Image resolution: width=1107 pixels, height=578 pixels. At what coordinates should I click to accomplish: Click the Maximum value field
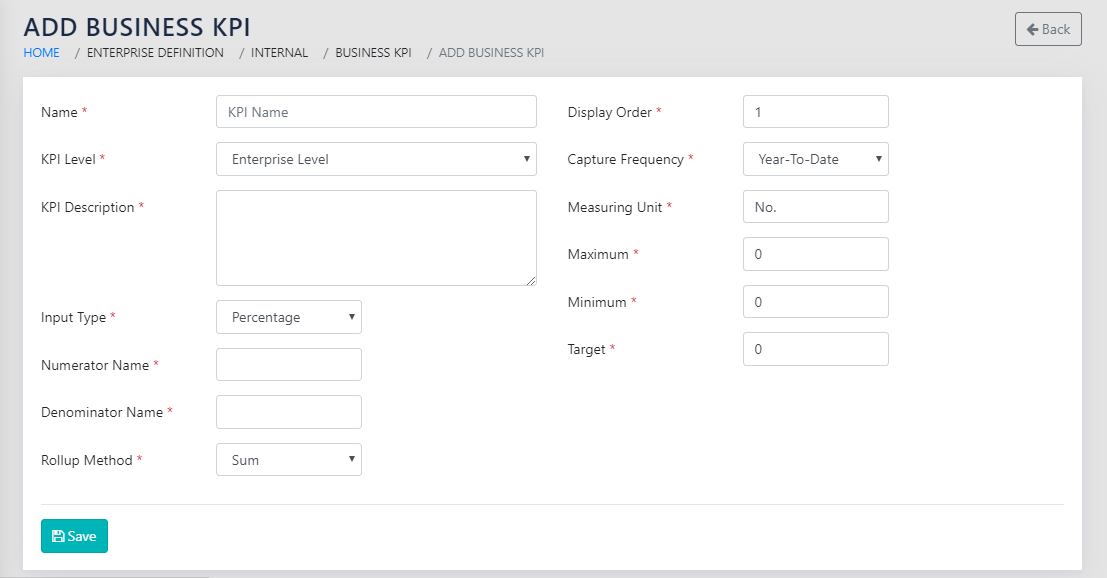(815, 254)
